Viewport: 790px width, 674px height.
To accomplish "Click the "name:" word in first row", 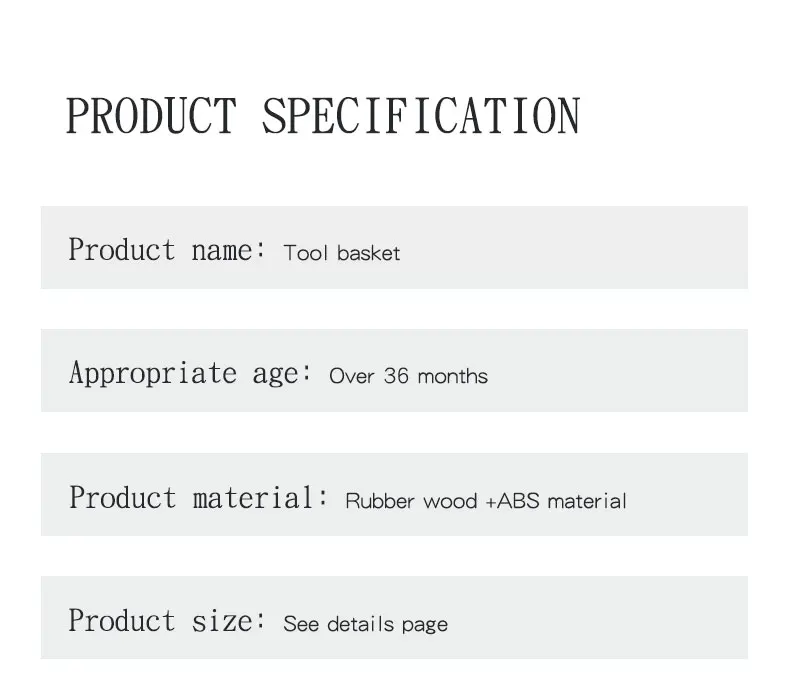I will point(229,250).
